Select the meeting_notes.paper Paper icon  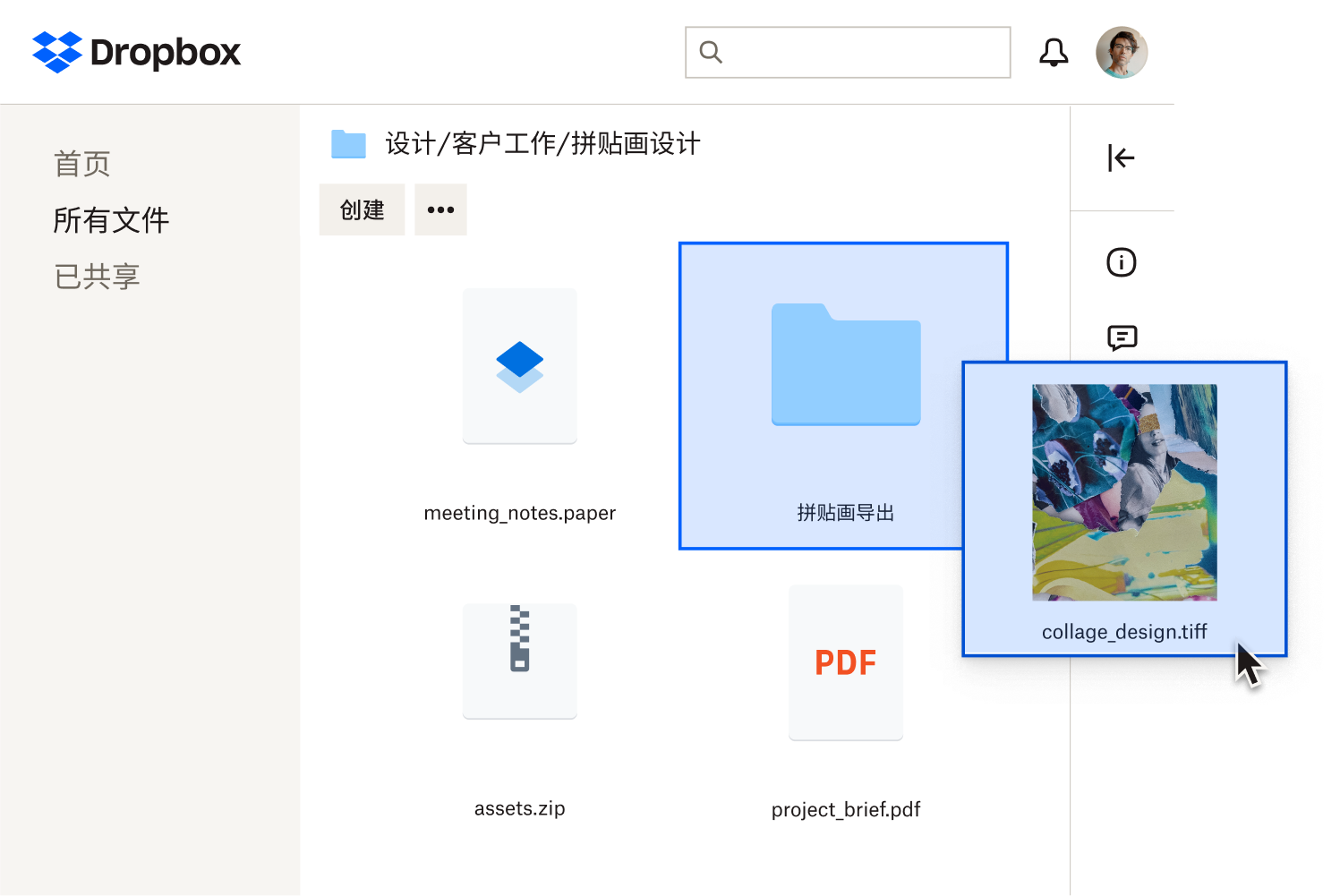tap(519, 365)
